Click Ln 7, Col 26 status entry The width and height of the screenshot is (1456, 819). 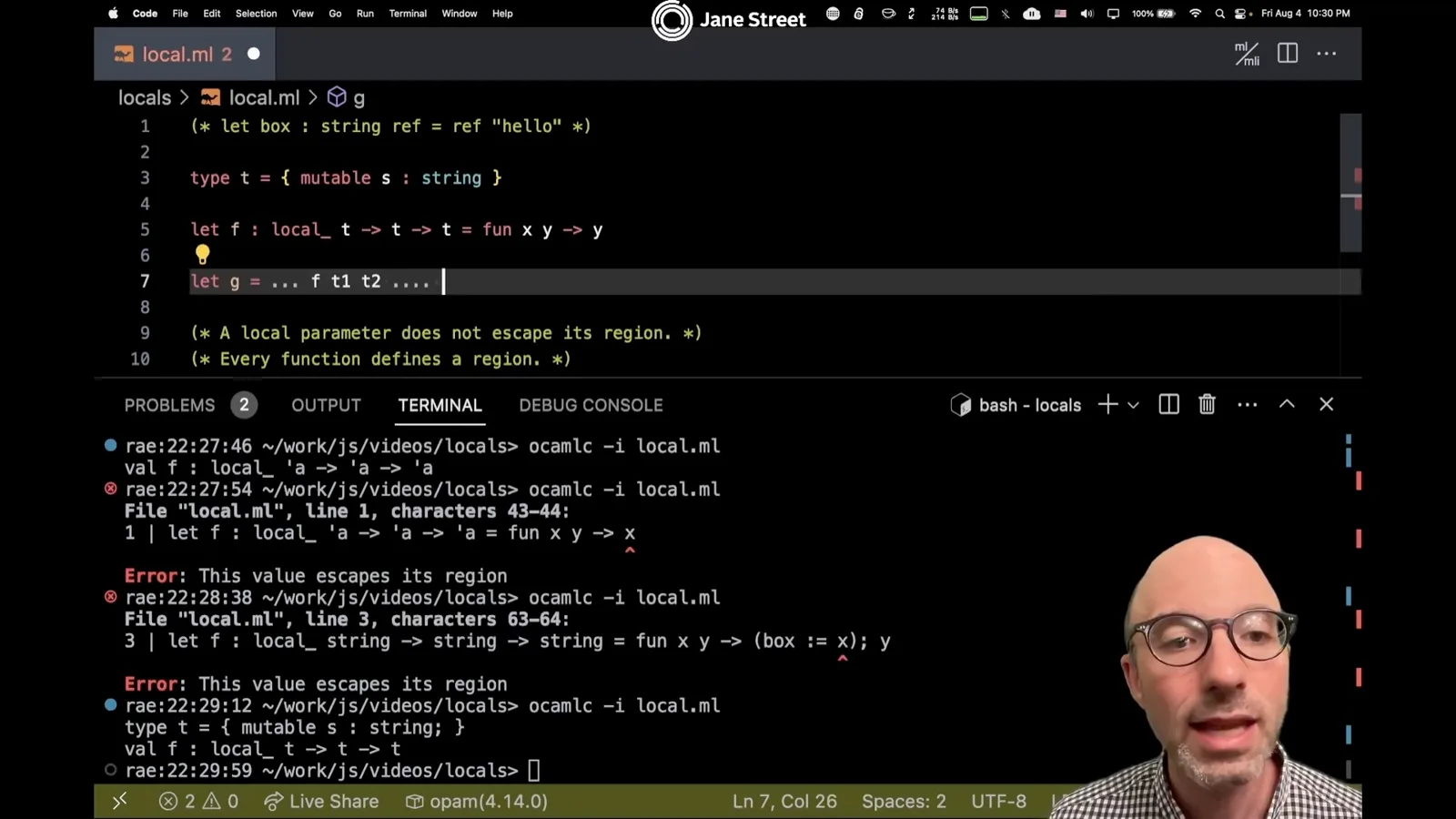click(784, 802)
